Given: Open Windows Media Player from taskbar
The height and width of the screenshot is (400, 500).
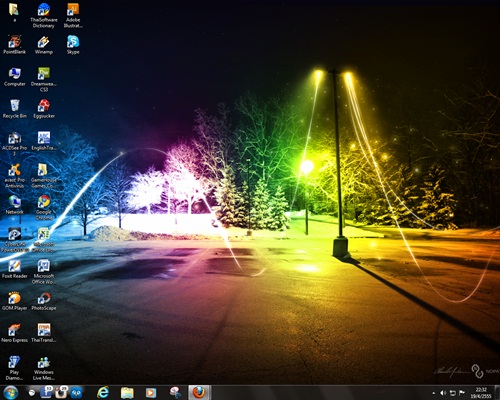Looking at the screenshot, I should coord(151,393).
